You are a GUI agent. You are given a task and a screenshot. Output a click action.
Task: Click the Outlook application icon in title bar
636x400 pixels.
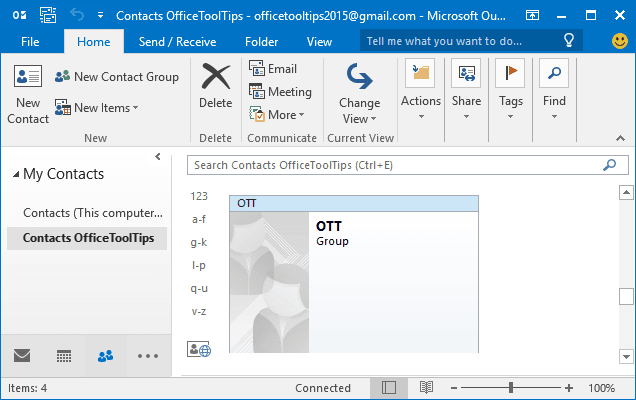[x=19, y=15]
